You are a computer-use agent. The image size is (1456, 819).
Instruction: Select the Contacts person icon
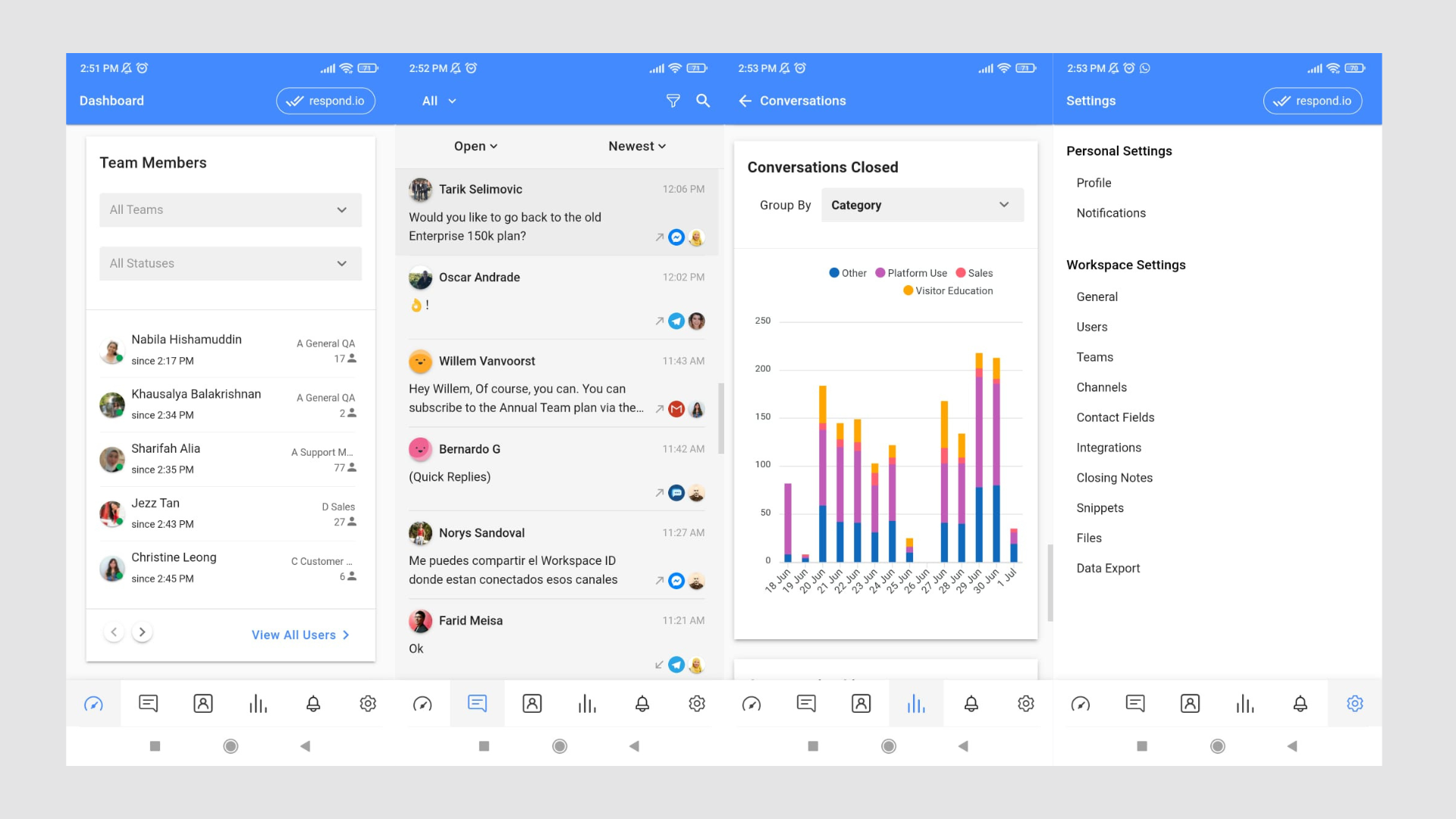(202, 702)
